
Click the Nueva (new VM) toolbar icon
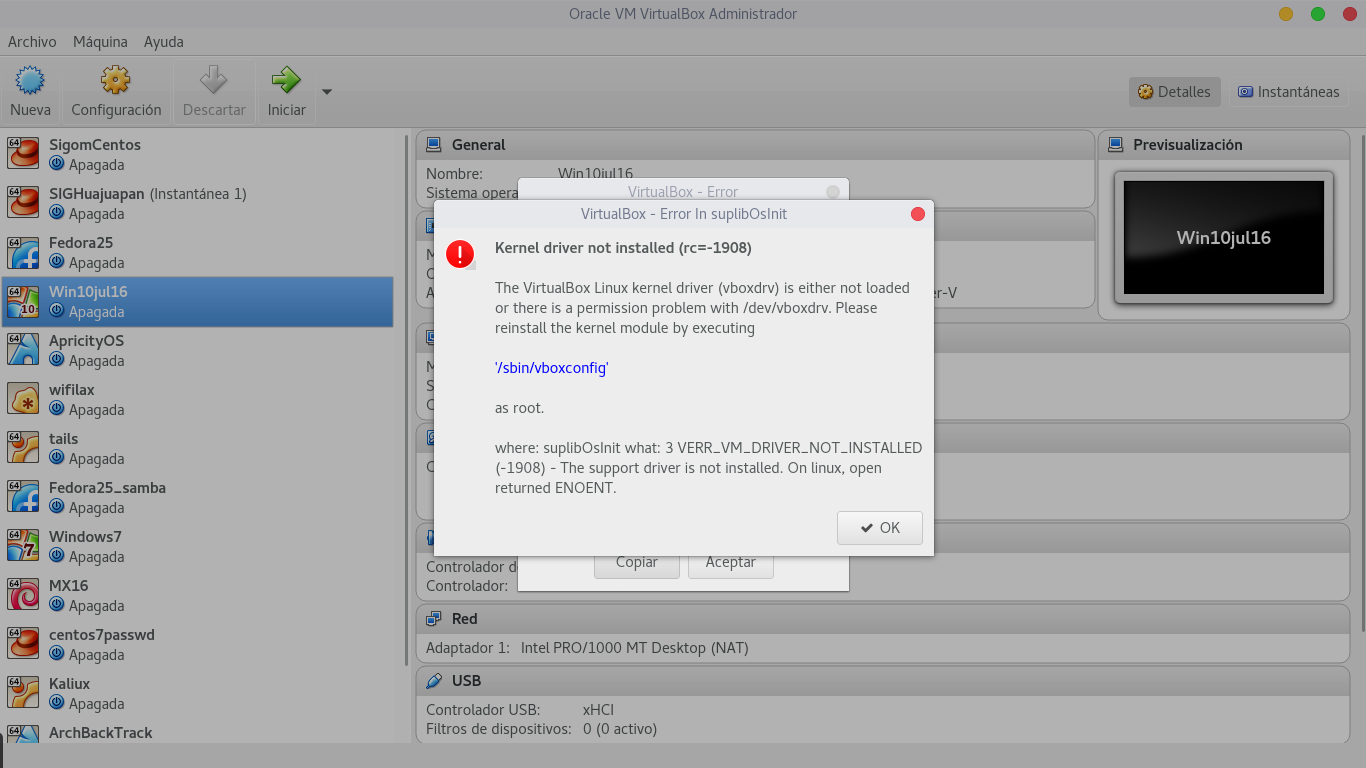click(x=31, y=80)
